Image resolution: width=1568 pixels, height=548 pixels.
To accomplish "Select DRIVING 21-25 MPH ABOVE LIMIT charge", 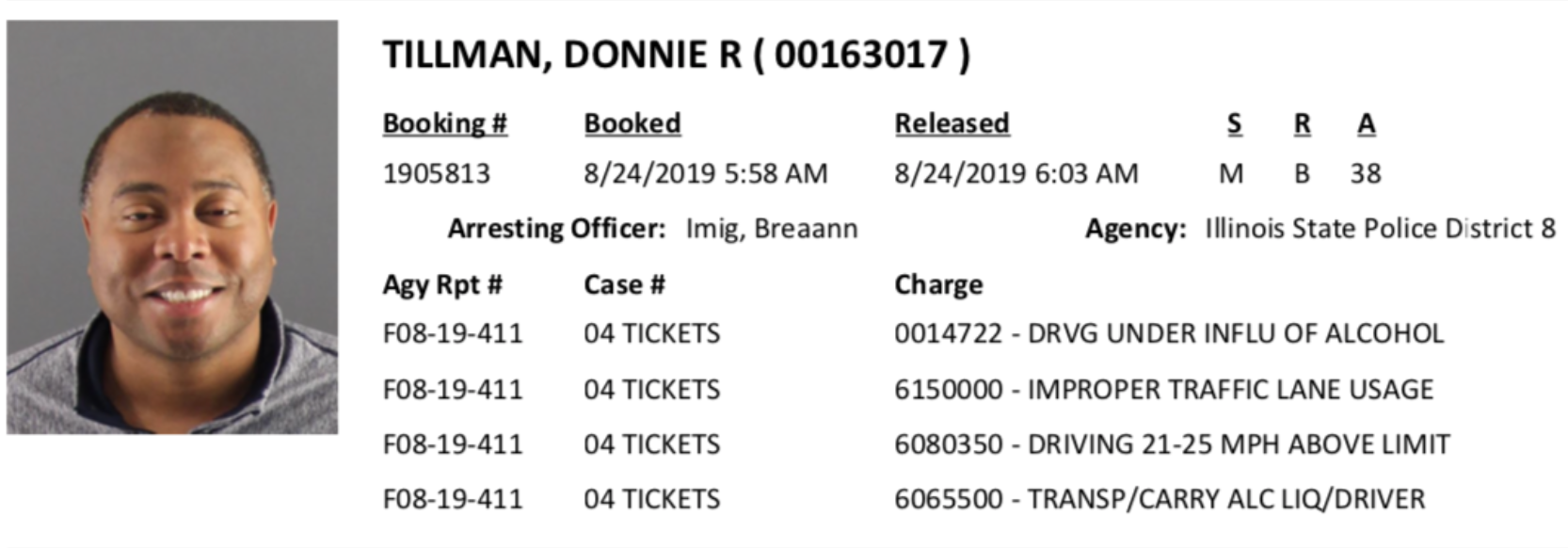I will click(x=1172, y=443).
